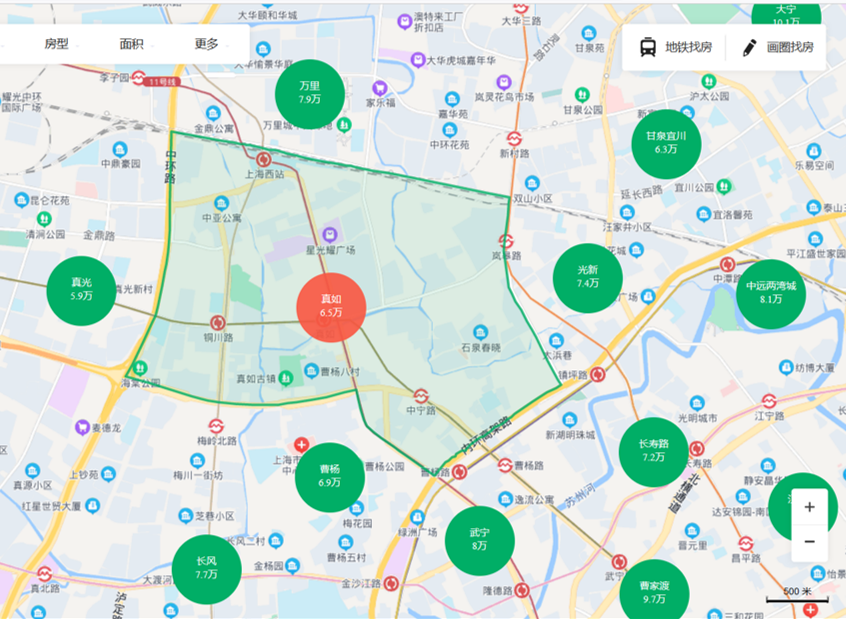The width and height of the screenshot is (846, 619).
Task: Click the 石泉春晓 residential building icon
Action: 481,332
